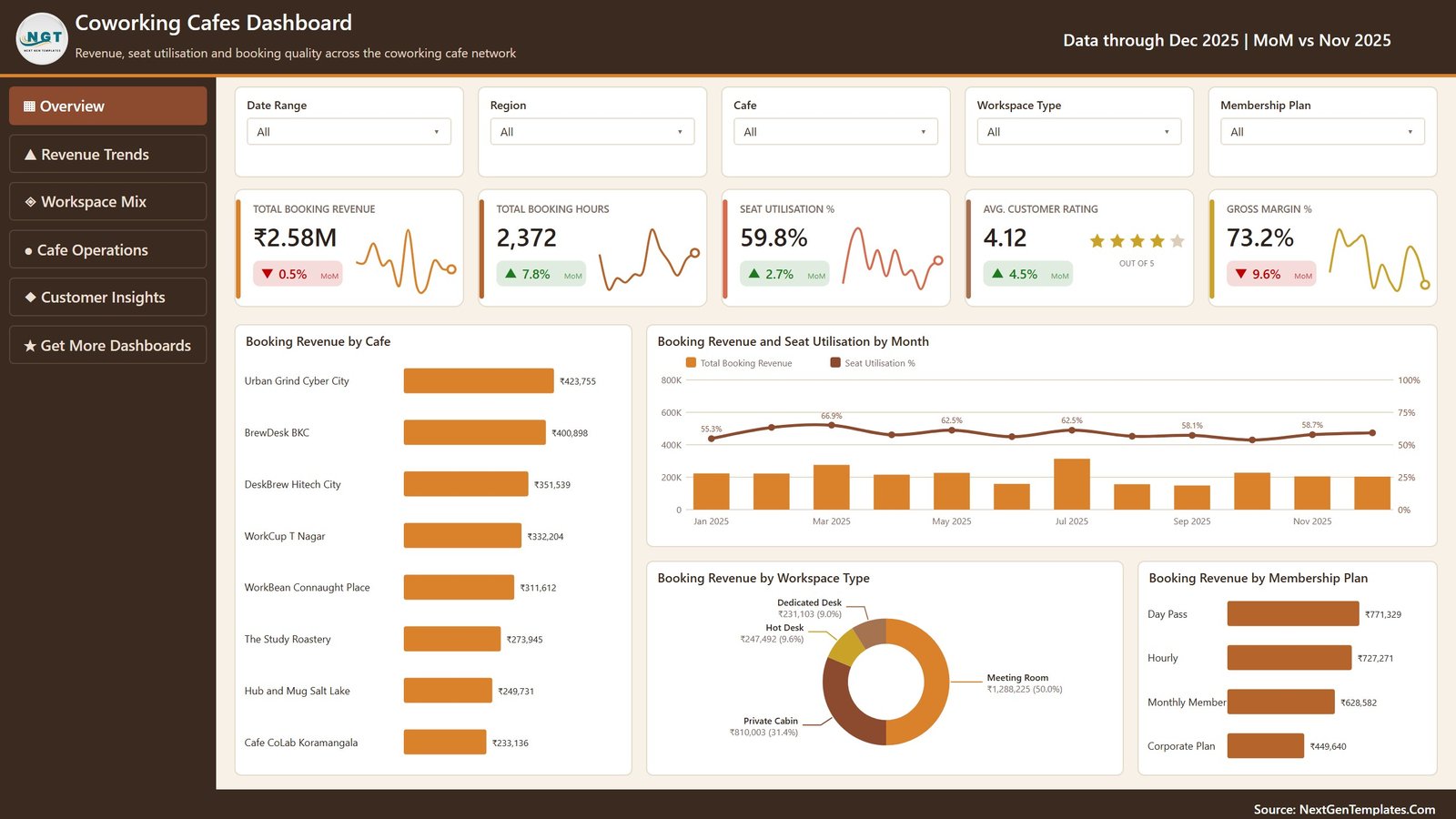This screenshot has height=819, width=1456.
Task: Select the BrewDesk BKC revenue bar
Action: (x=475, y=432)
